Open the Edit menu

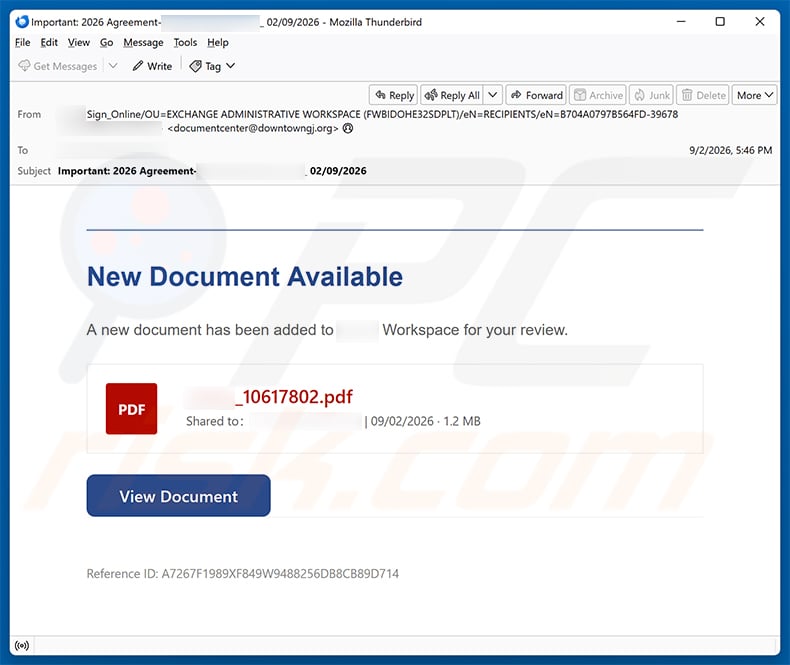(x=49, y=43)
